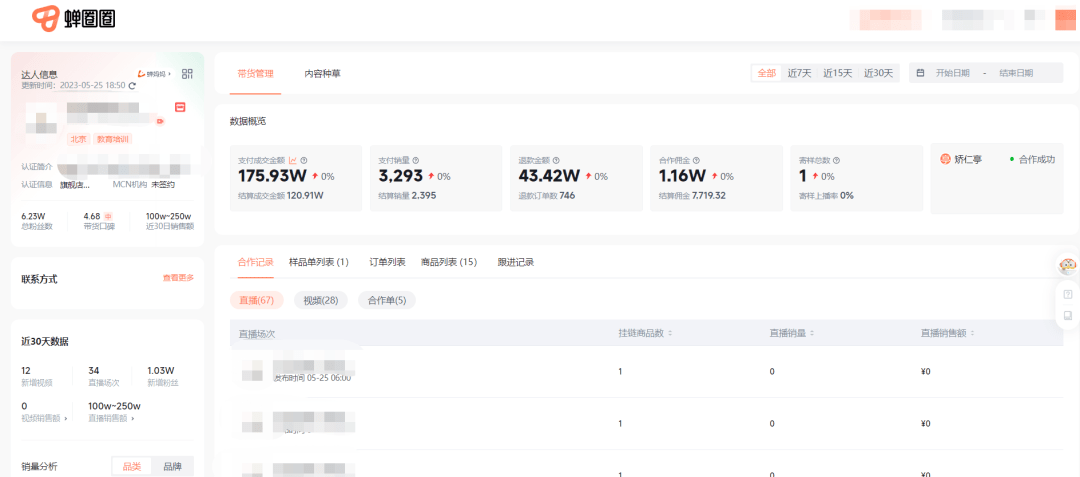Viewport: 1080px width, 477px height.
Task: Click the 支付成交金额 value 175.93W
Action: [273, 176]
